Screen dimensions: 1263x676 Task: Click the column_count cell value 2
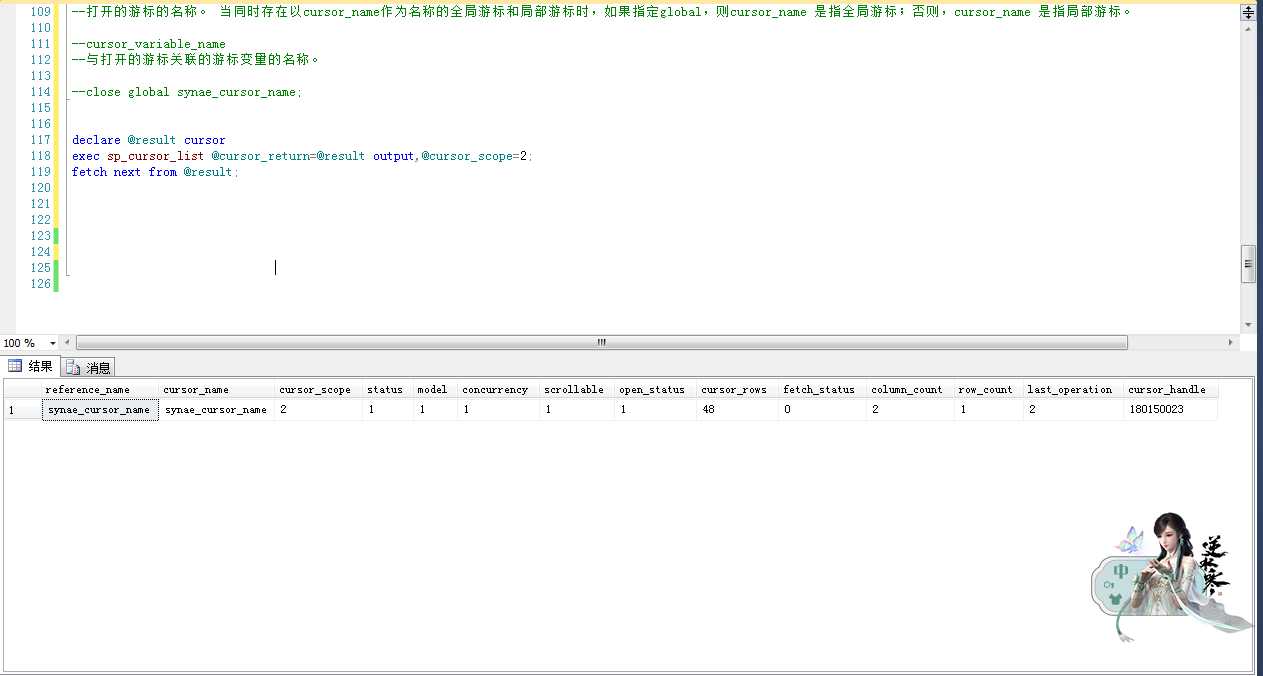coord(911,410)
